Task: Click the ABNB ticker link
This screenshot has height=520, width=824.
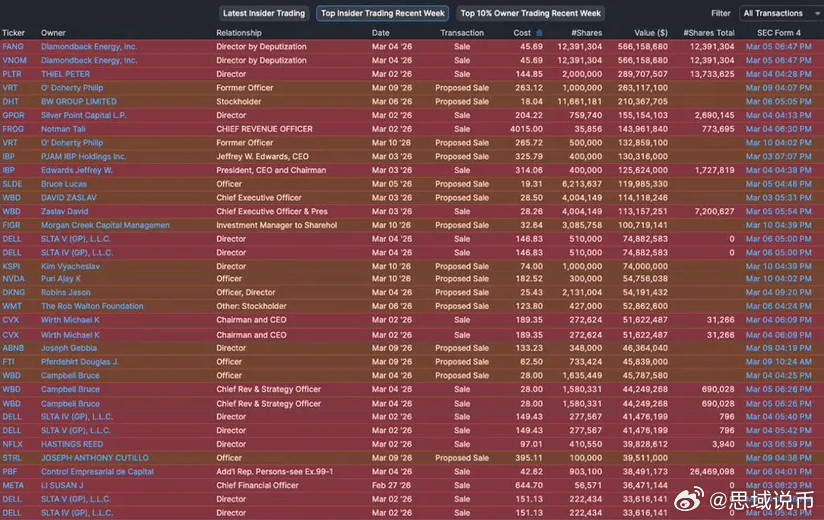Action: pos(13,348)
